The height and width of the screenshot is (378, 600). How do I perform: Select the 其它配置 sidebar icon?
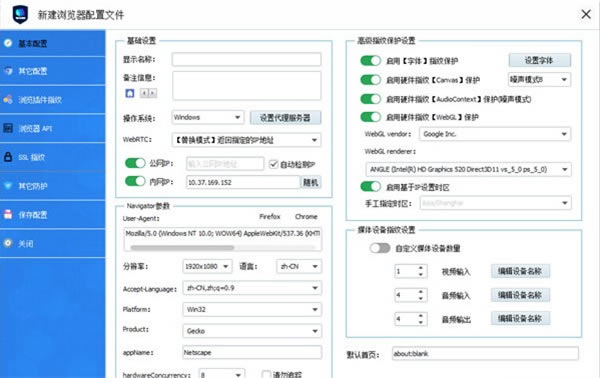tap(8, 71)
